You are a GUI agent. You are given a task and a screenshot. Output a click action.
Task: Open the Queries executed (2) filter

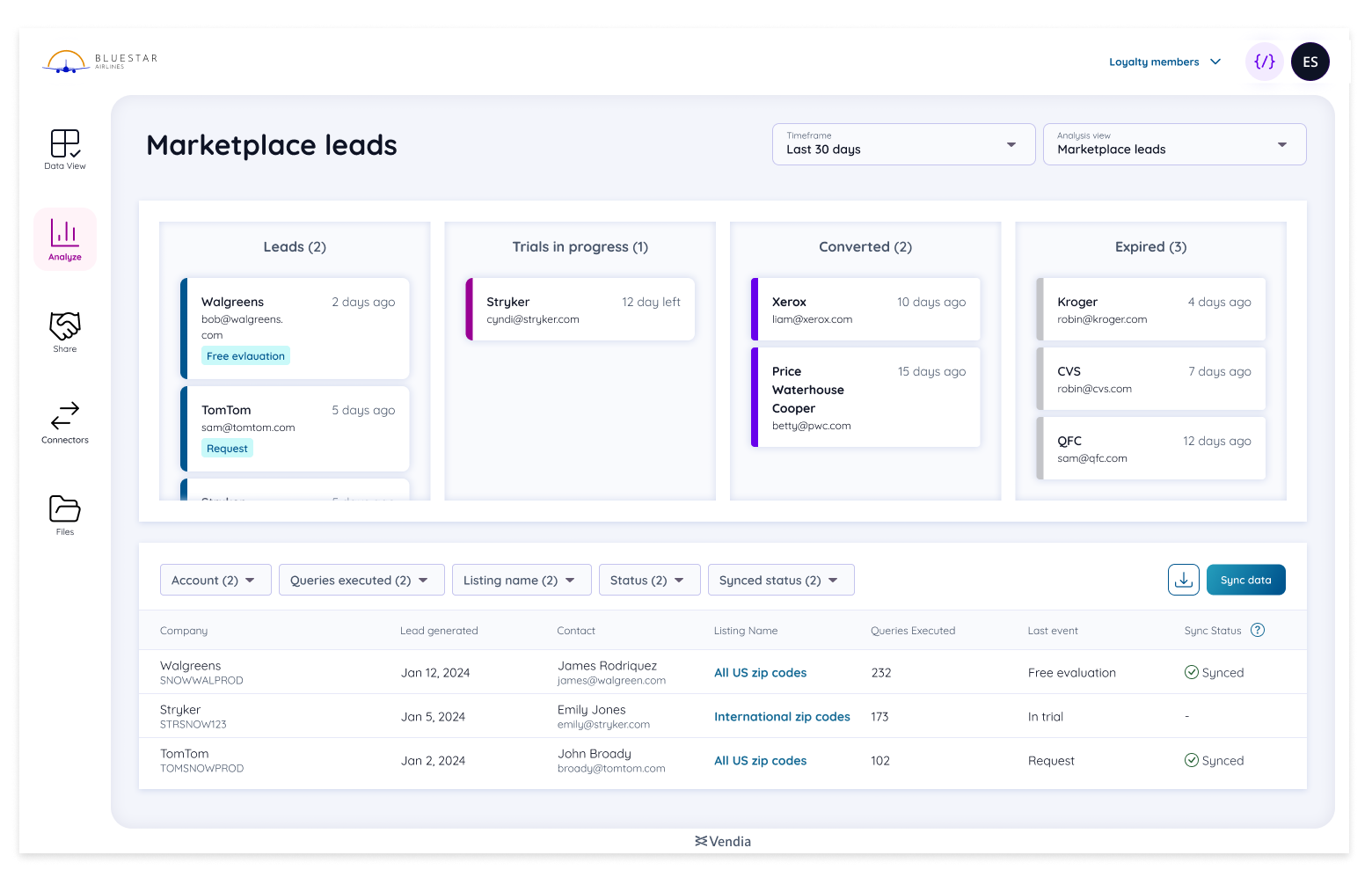click(x=361, y=580)
